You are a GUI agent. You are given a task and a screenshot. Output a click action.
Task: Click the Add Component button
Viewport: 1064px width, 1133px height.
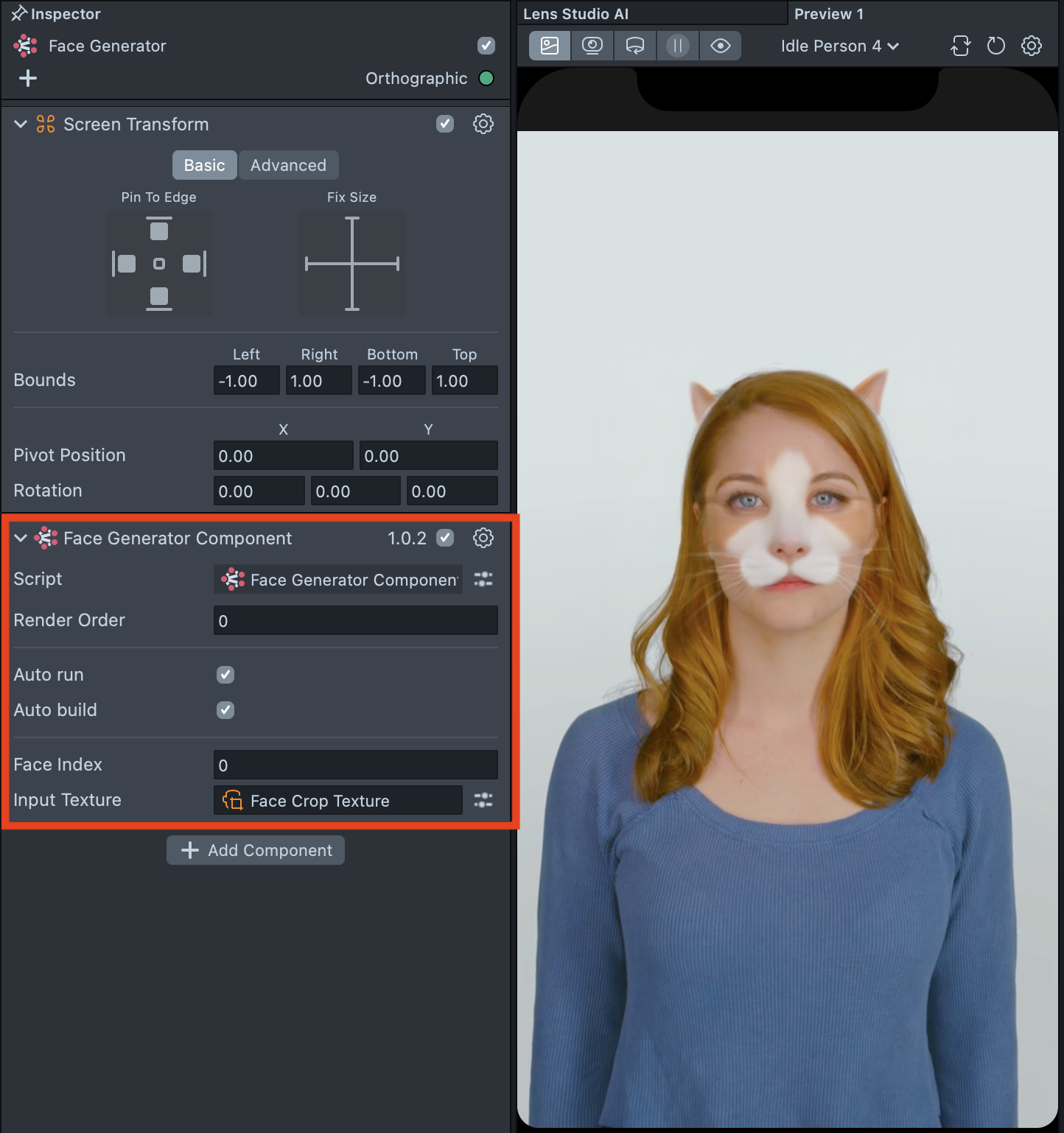[256, 850]
